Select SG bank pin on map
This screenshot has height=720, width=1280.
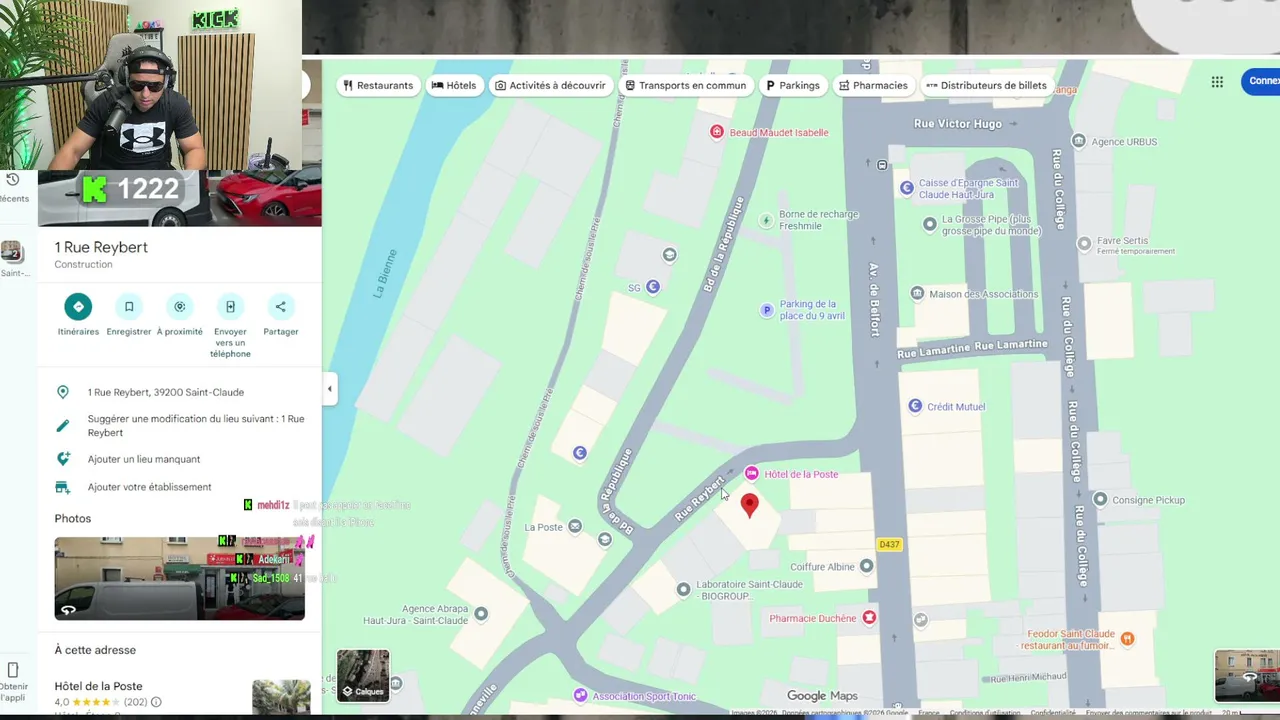[x=653, y=287]
